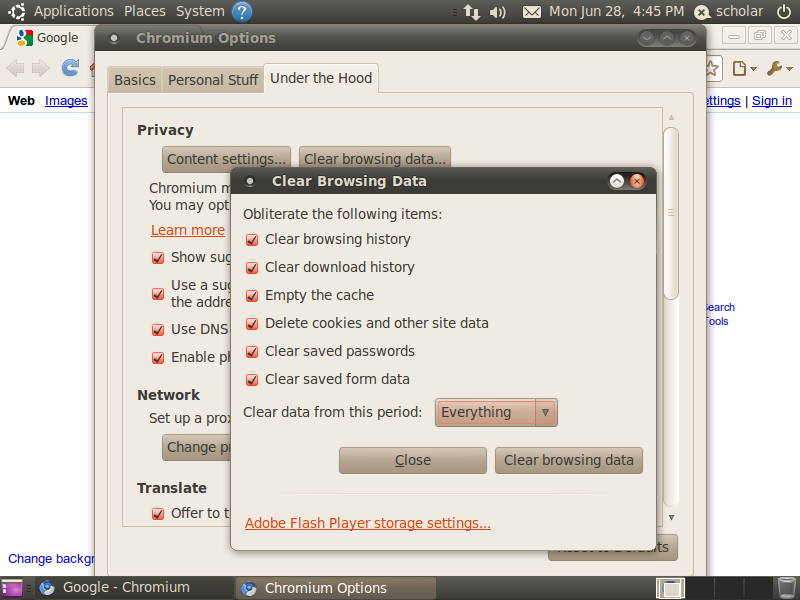This screenshot has height=600, width=800.
Task: Open the Places menu
Action: (145, 11)
